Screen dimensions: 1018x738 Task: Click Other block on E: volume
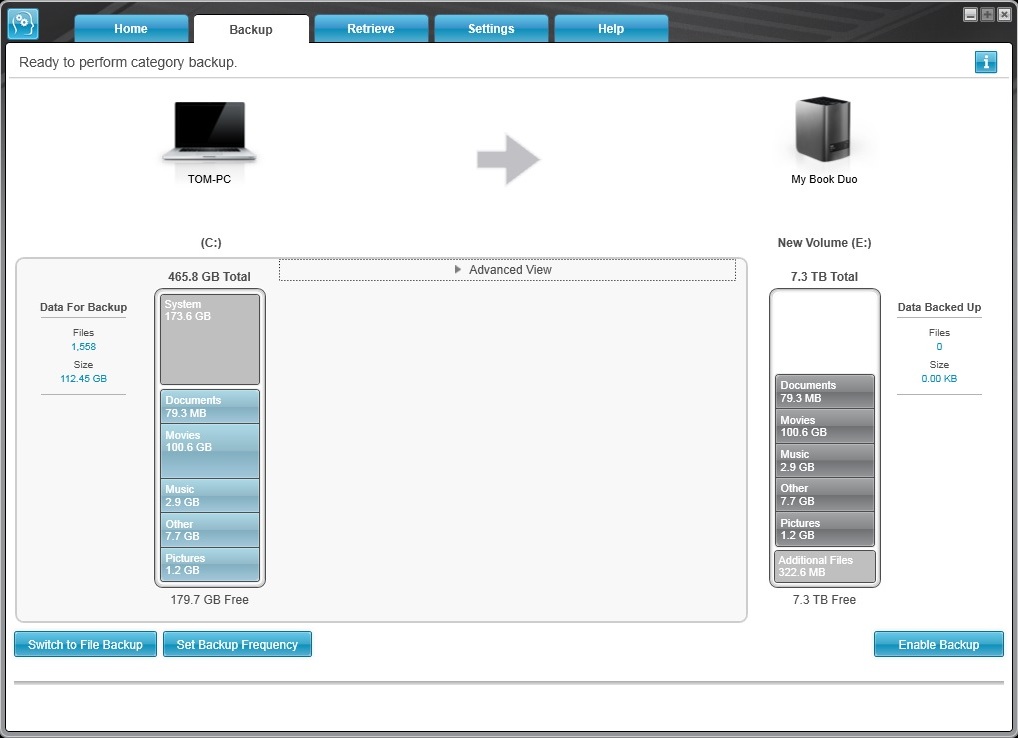click(825, 495)
